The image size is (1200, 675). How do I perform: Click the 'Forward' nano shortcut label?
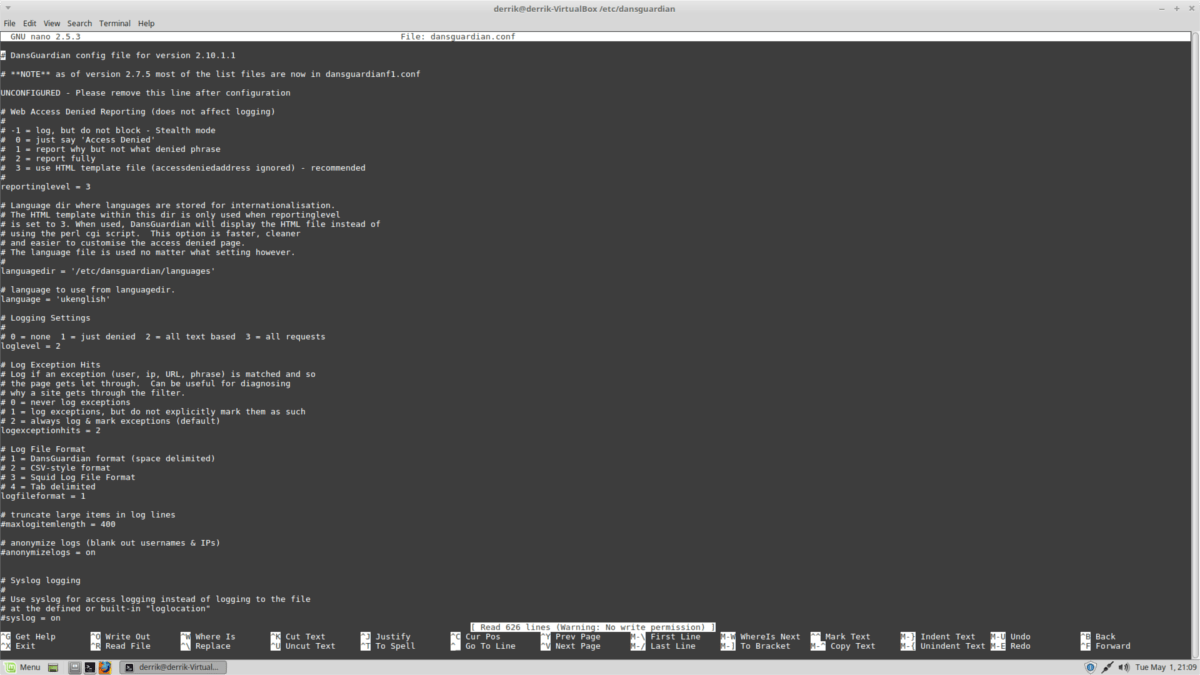[x=1113, y=646]
